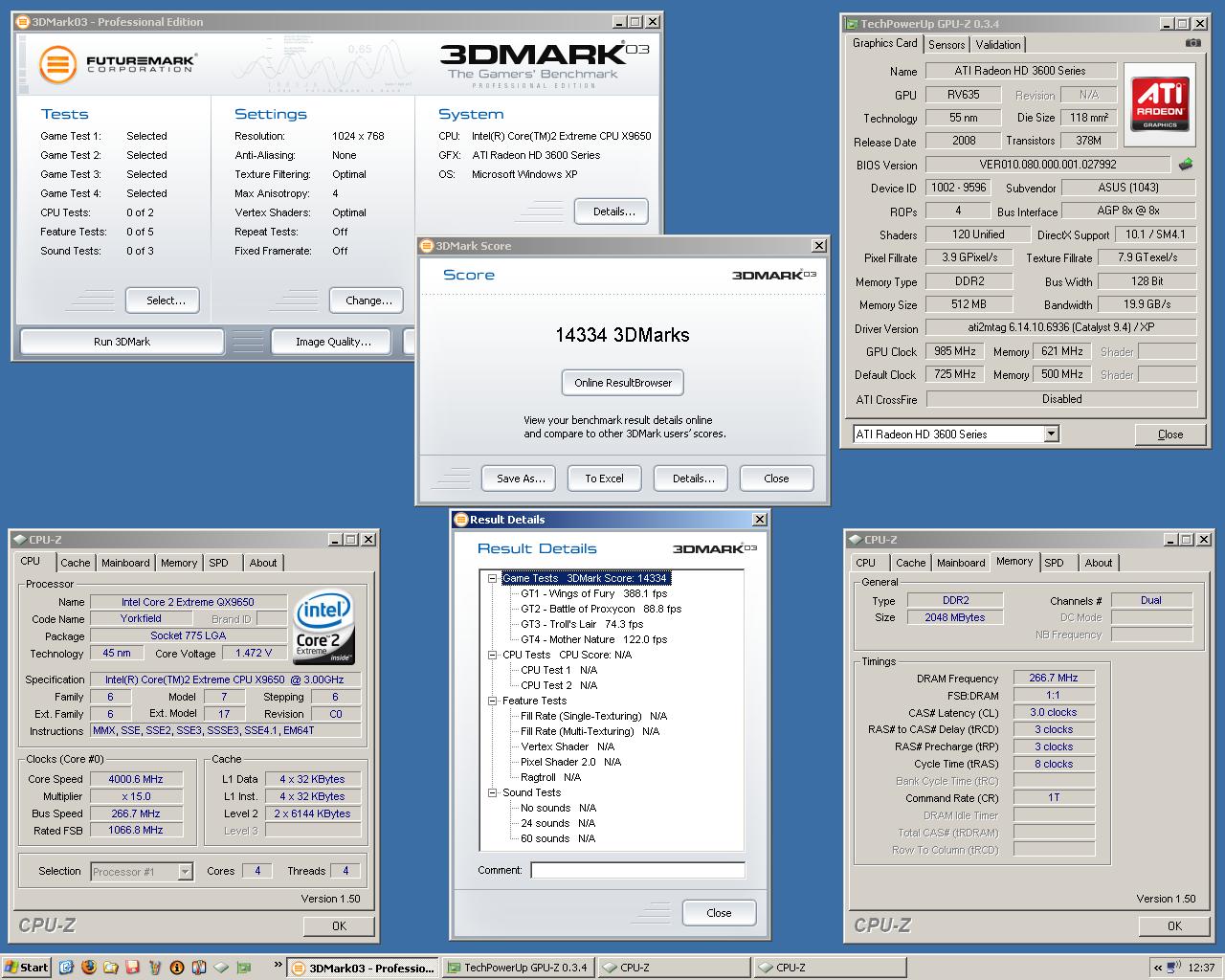Viewport: 1225px width, 980px height.
Task: Click the Core Speed value '4000.6 MHz'
Action: tap(135, 779)
